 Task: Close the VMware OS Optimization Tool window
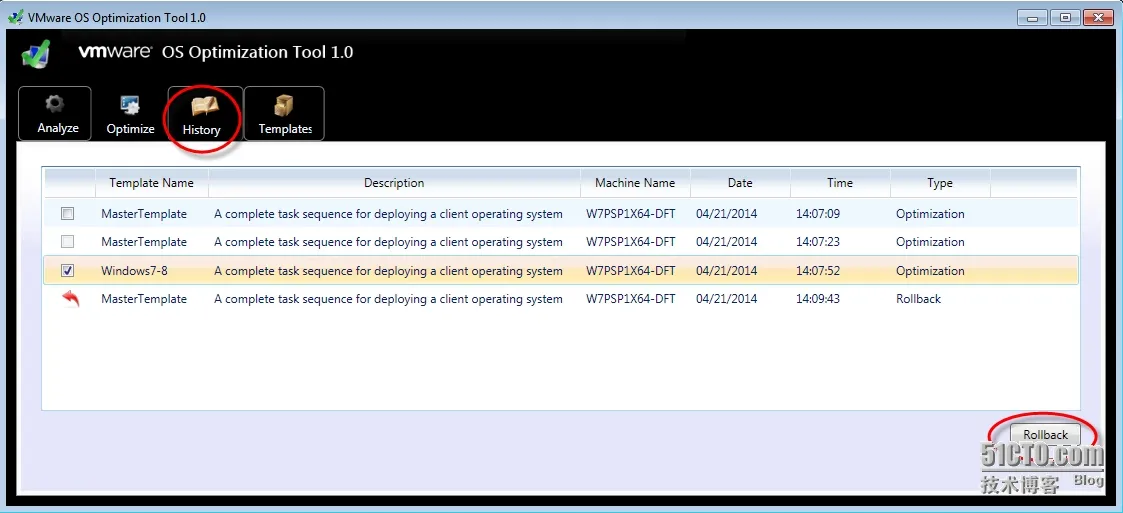(1098, 17)
